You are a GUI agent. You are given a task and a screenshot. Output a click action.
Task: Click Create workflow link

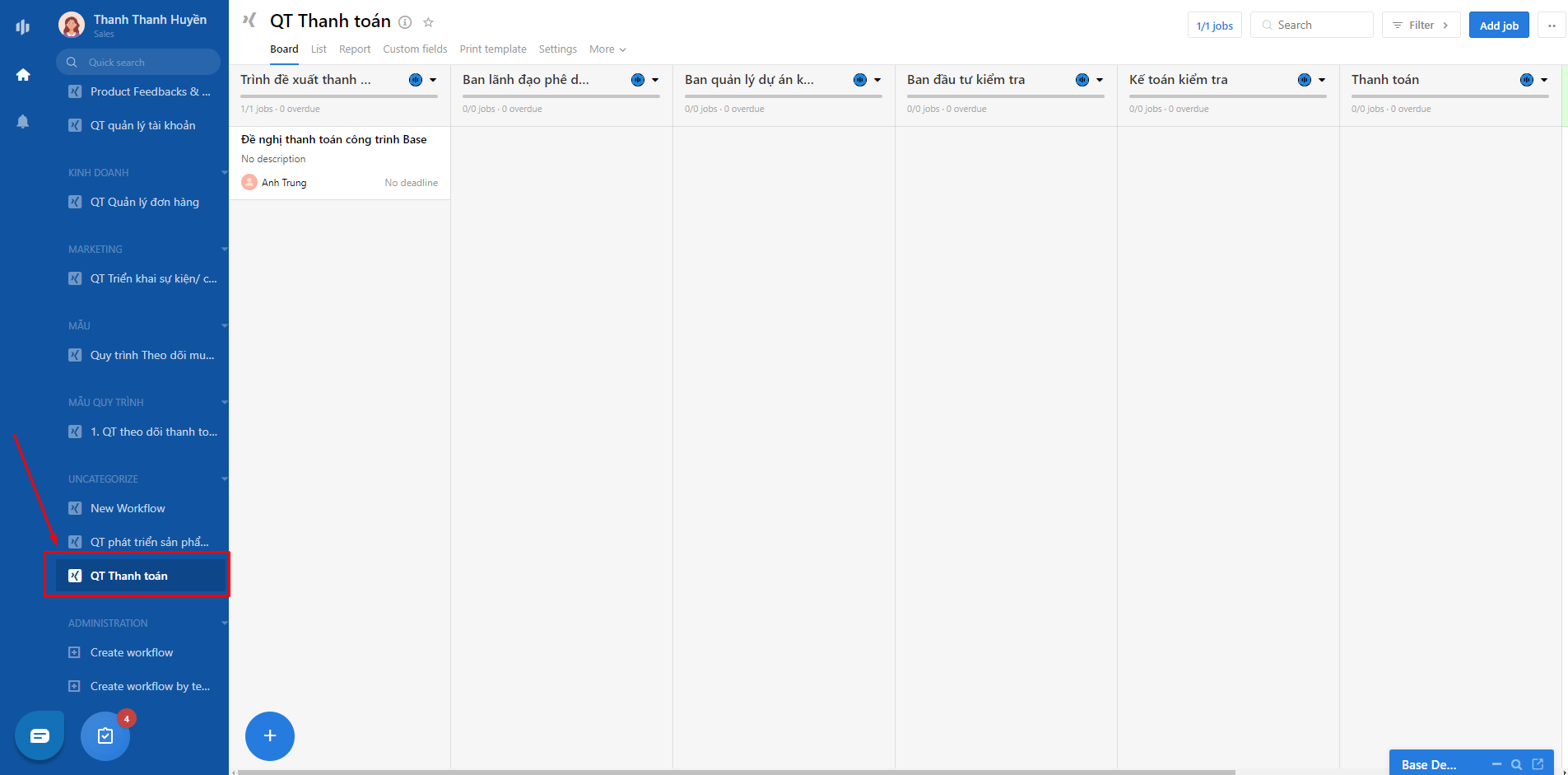tap(132, 652)
